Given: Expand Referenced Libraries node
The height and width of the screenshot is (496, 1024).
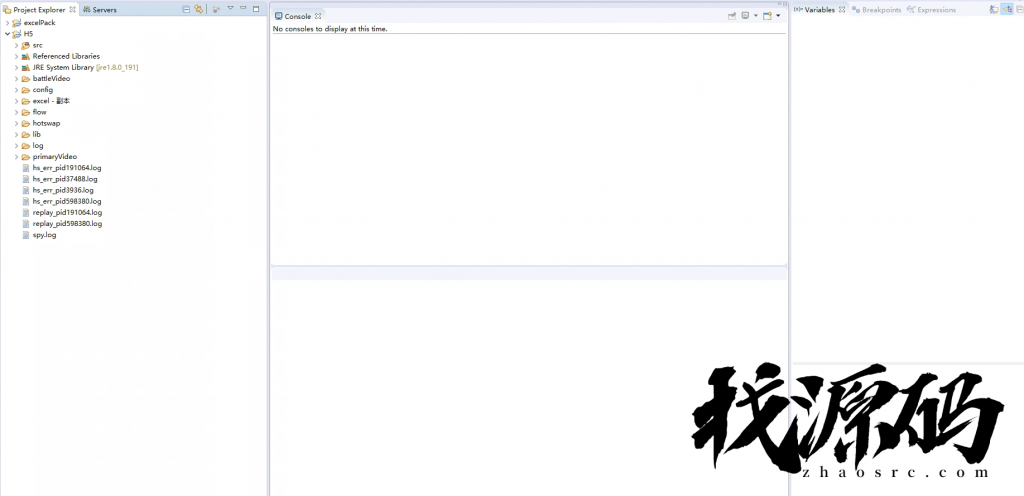Looking at the screenshot, I should (x=16, y=56).
